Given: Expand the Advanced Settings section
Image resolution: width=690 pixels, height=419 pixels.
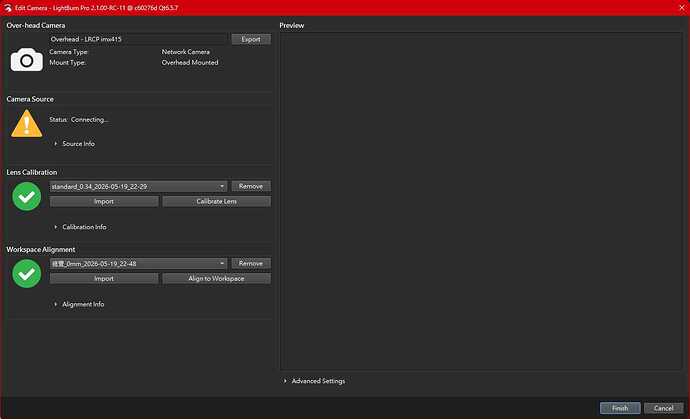Looking at the screenshot, I should pyautogui.click(x=314, y=381).
